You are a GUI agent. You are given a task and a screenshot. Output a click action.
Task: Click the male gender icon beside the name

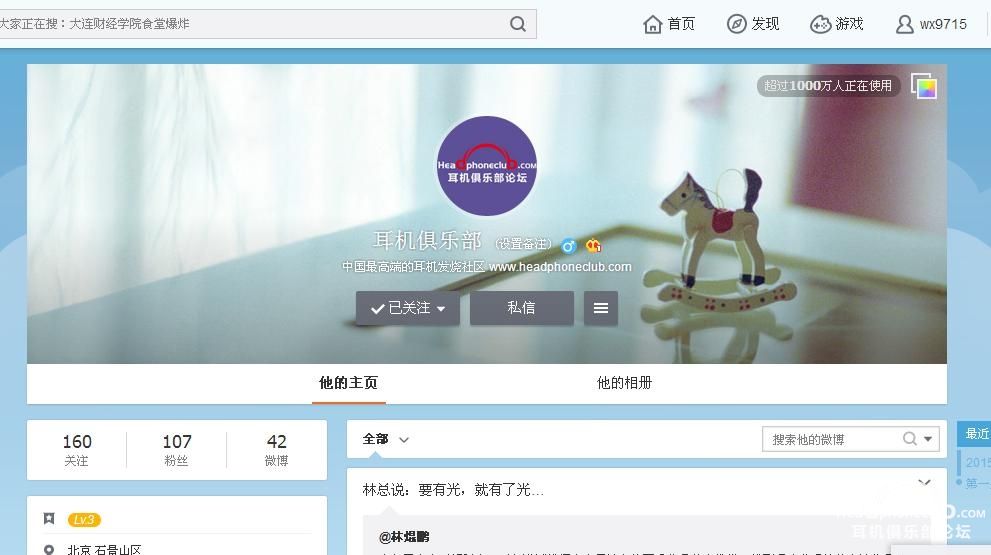(x=568, y=245)
